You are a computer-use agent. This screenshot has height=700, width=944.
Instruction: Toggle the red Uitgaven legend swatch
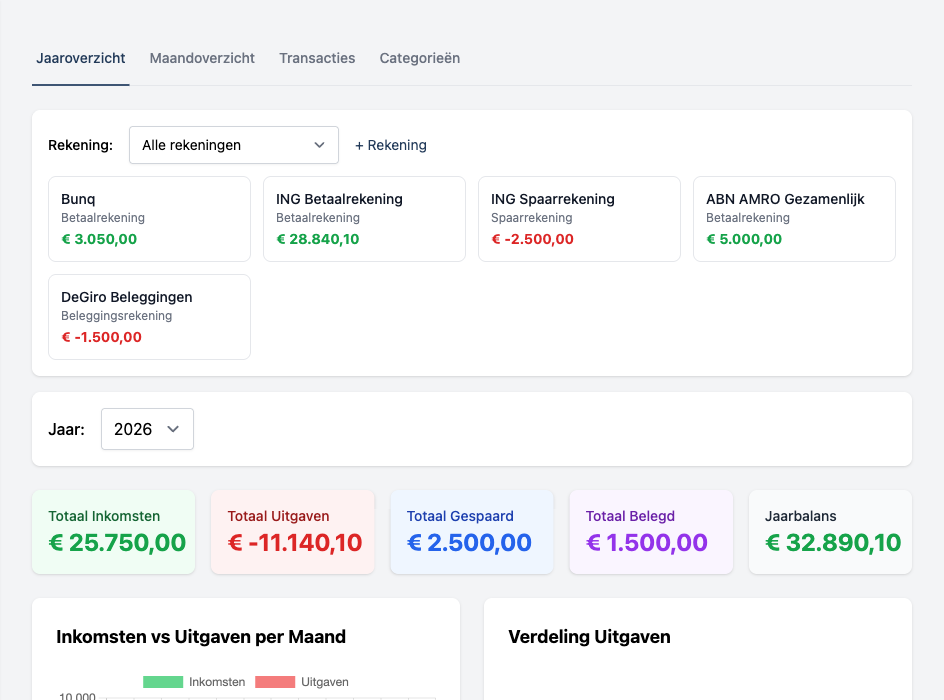(275, 682)
